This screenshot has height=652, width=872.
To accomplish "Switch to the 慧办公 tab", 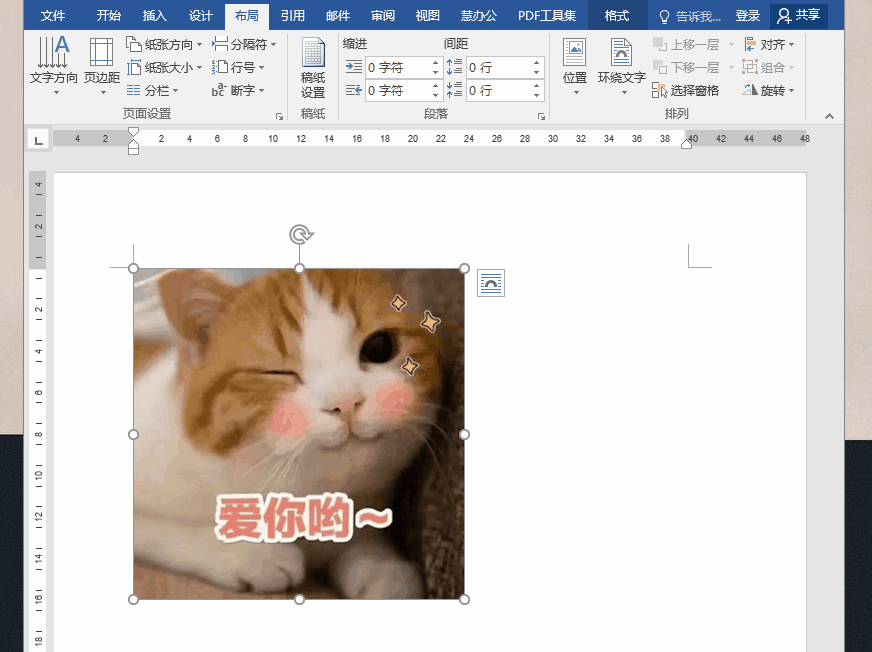I will pos(479,16).
